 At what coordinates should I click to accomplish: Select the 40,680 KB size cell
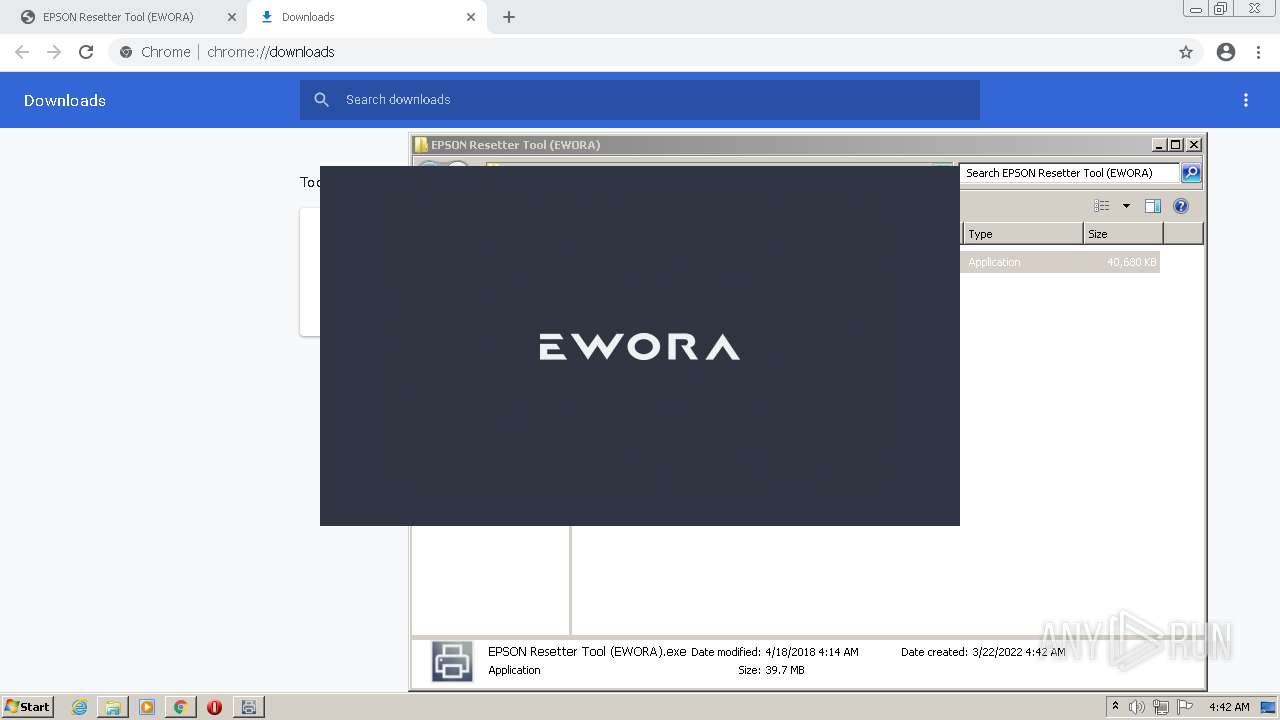(x=1131, y=262)
